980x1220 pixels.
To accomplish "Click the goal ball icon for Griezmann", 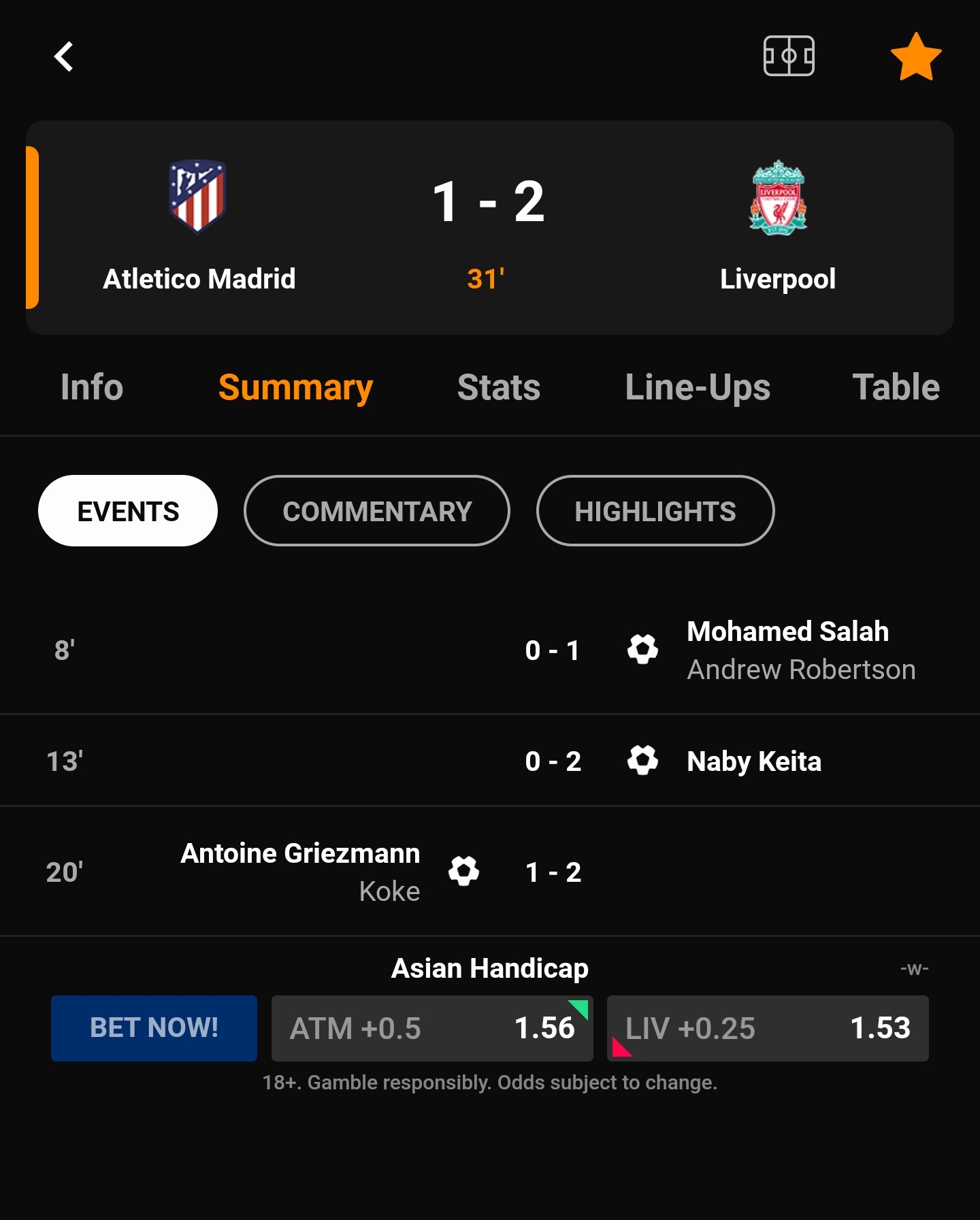I will click(463, 871).
